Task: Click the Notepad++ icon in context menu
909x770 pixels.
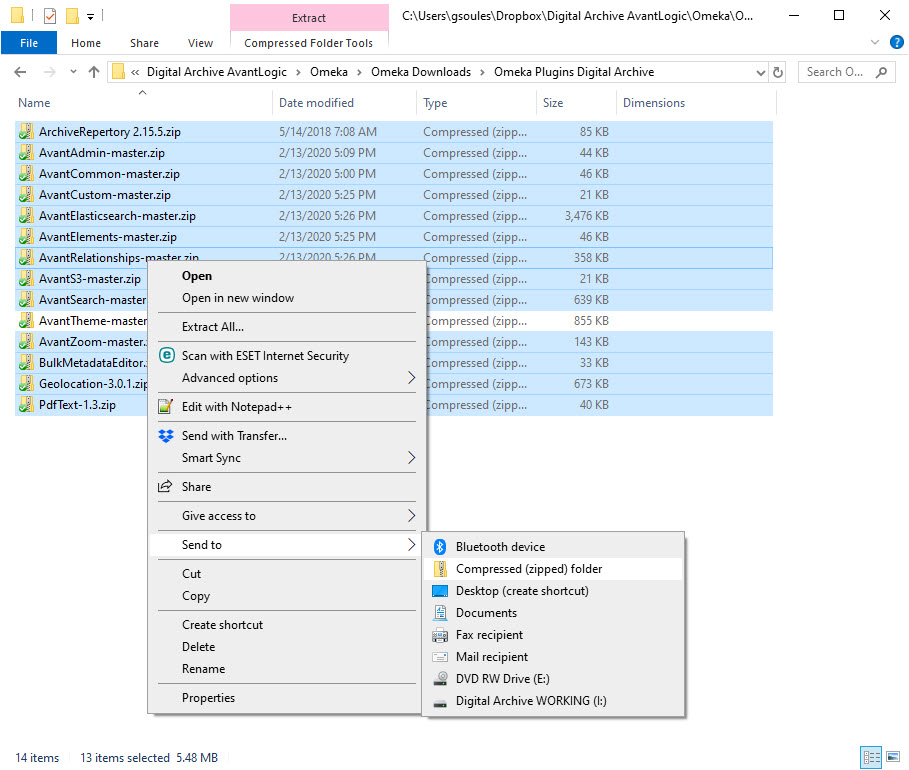Action: click(166, 406)
